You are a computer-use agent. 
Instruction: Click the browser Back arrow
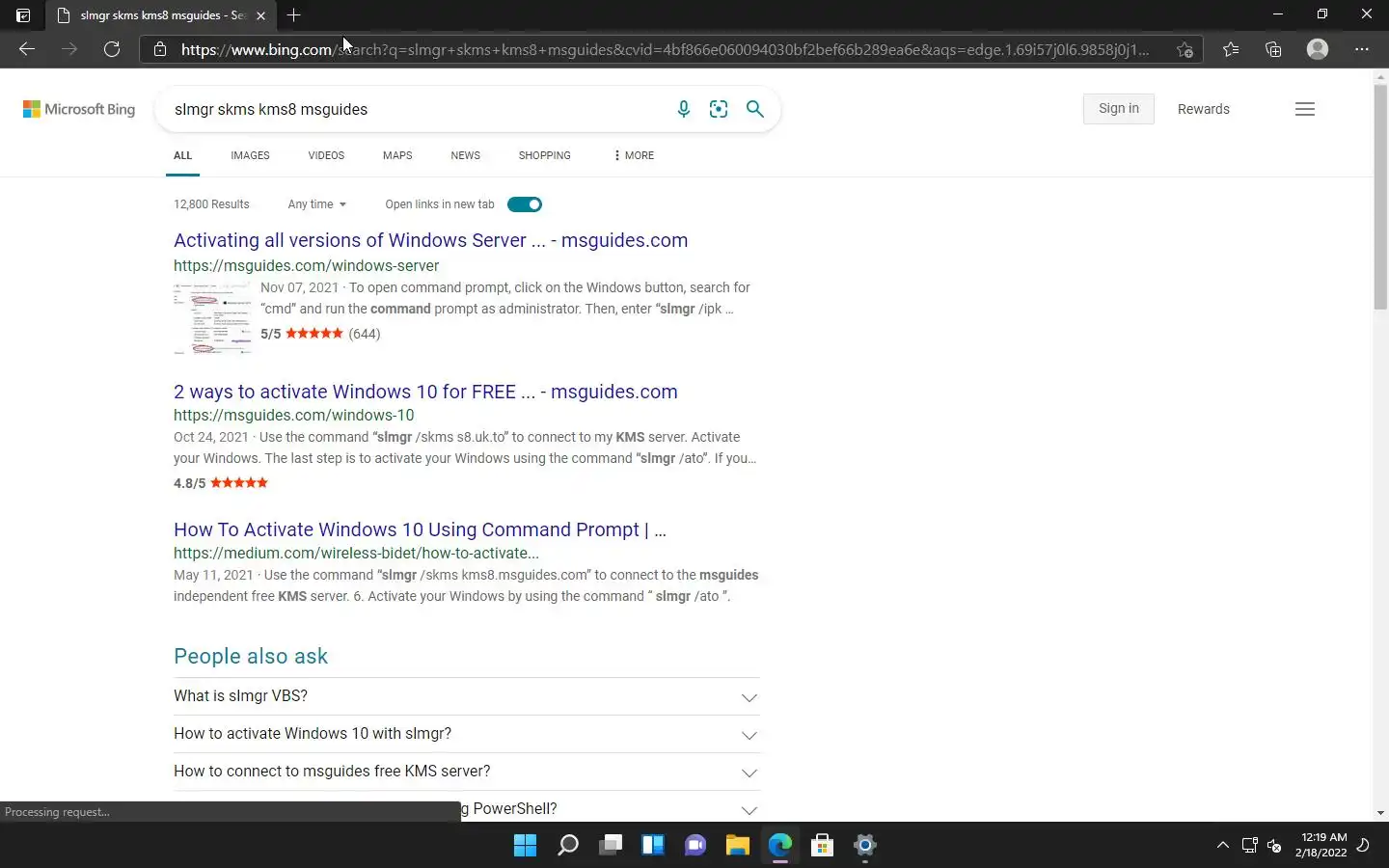point(27,49)
